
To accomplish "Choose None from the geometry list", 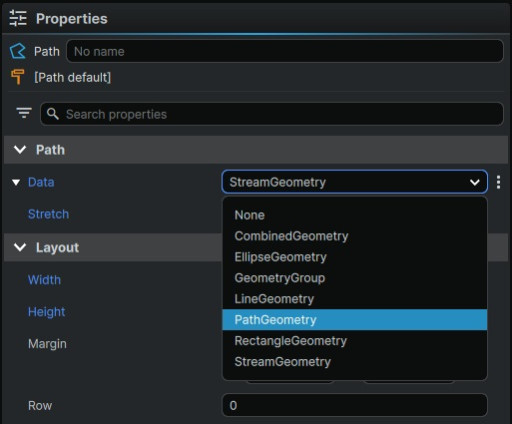I will [355, 215].
